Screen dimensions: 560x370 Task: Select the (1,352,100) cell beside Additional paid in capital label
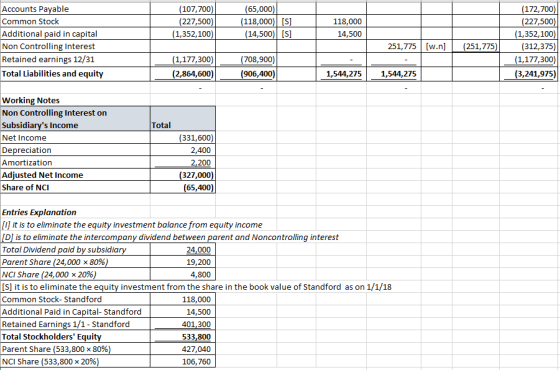(183, 34)
